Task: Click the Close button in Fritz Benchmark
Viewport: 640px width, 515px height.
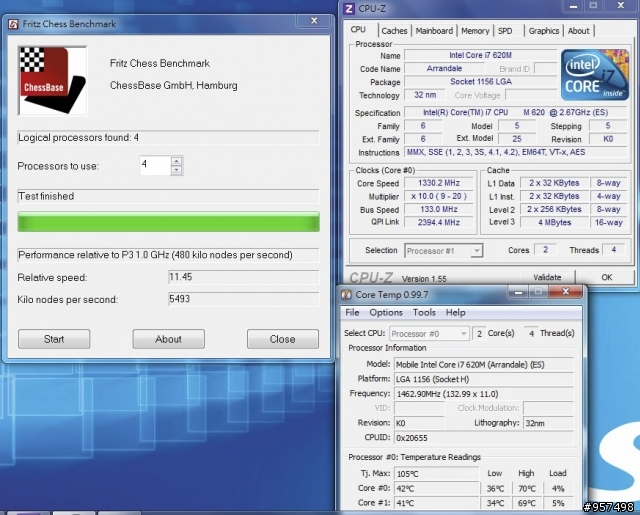Action: click(x=282, y=339)
